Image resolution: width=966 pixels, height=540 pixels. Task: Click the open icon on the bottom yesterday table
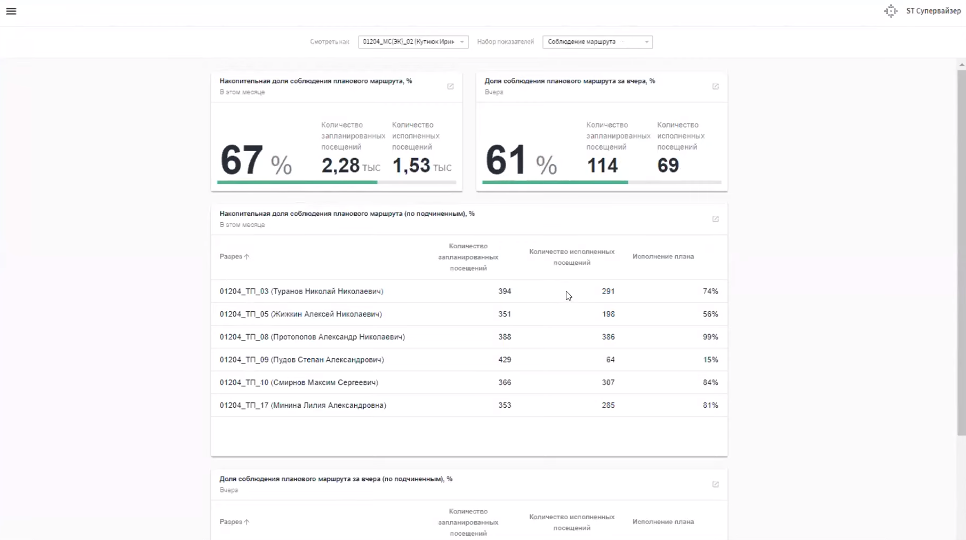(715, 485)
